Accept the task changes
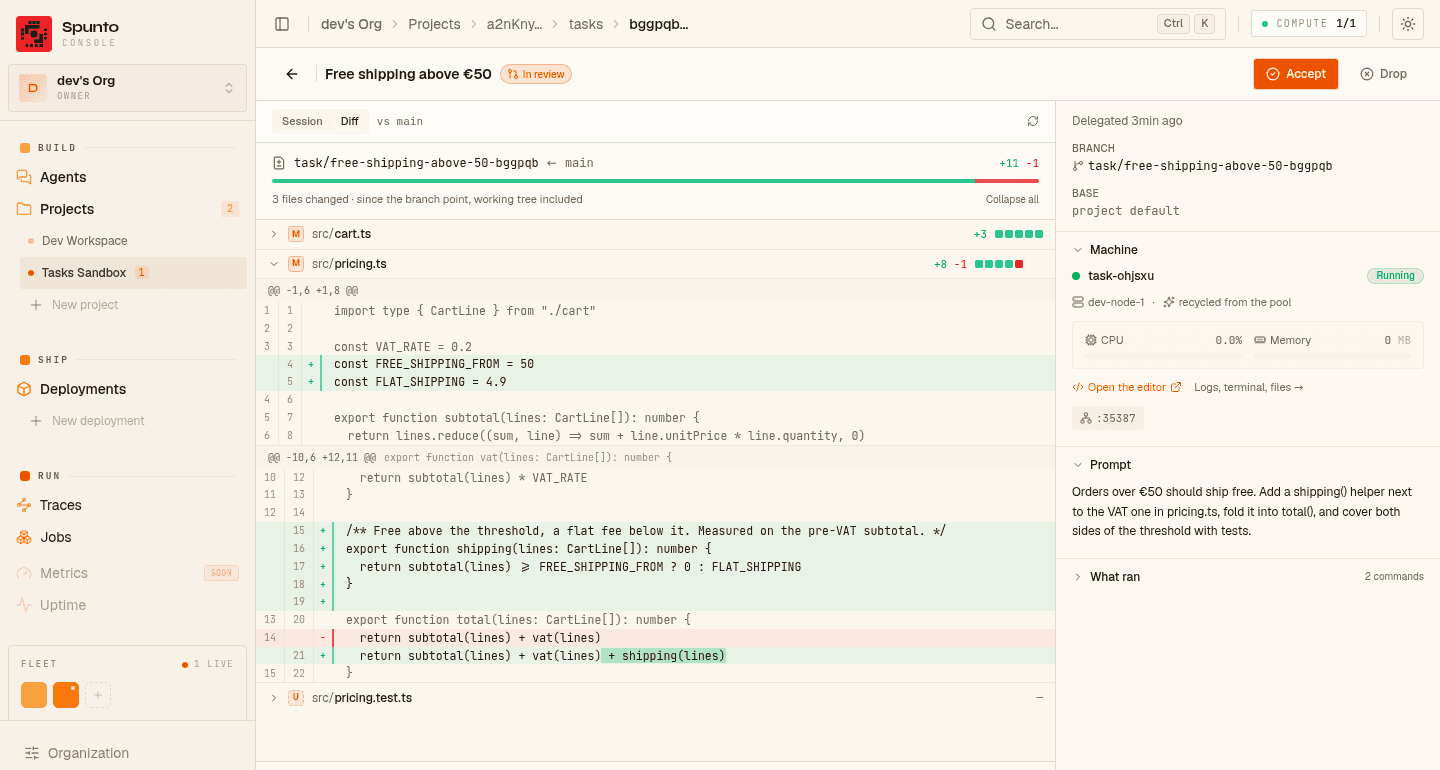Screen dimensions: 1440x770 1296,74
